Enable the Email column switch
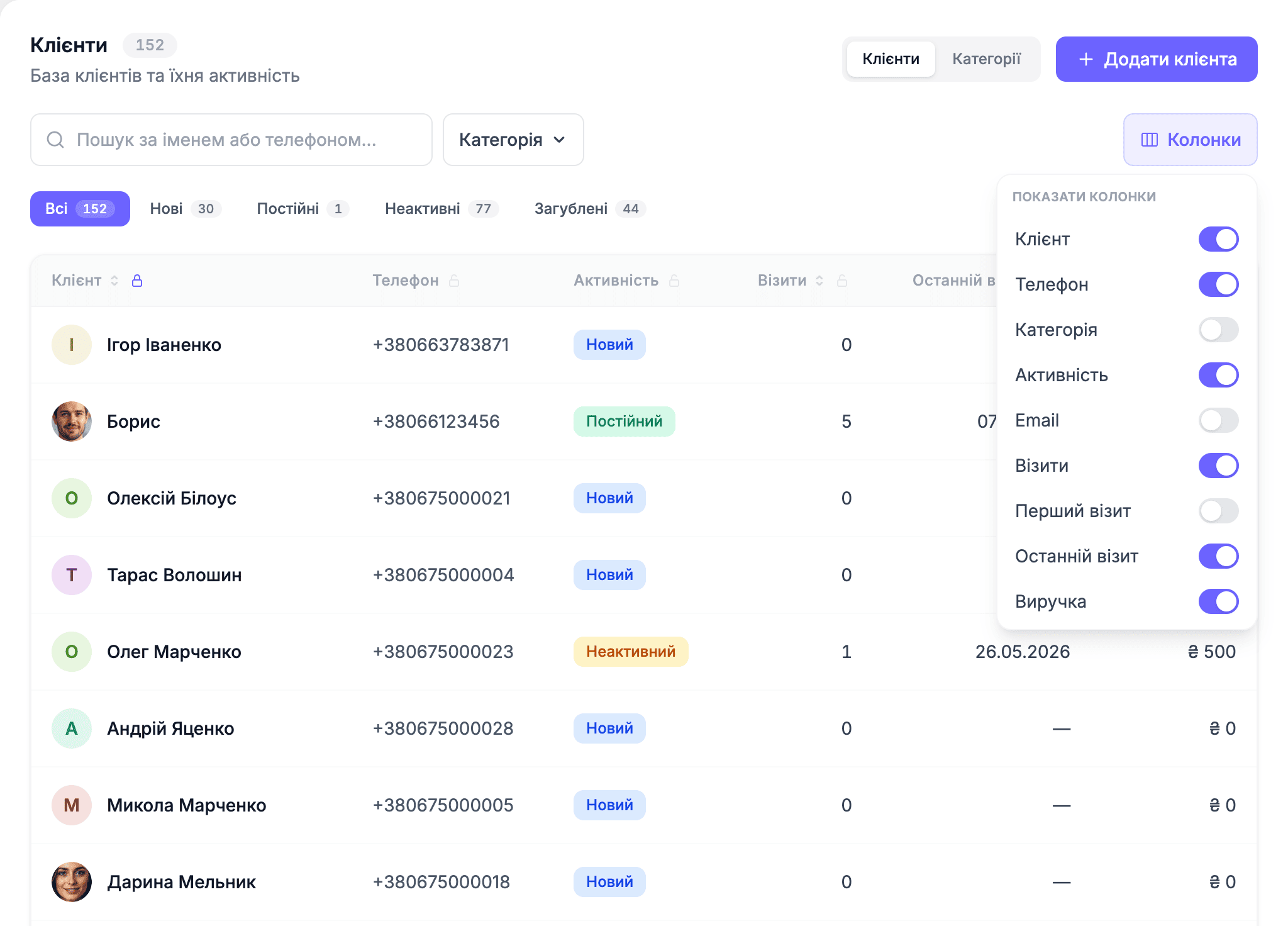 [x=1218, y=420]
